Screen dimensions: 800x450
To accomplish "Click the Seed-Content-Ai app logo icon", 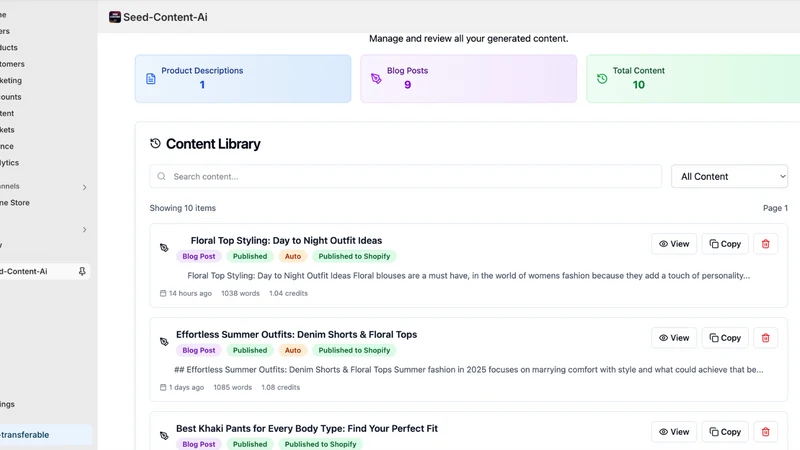I will click(115, 17).
